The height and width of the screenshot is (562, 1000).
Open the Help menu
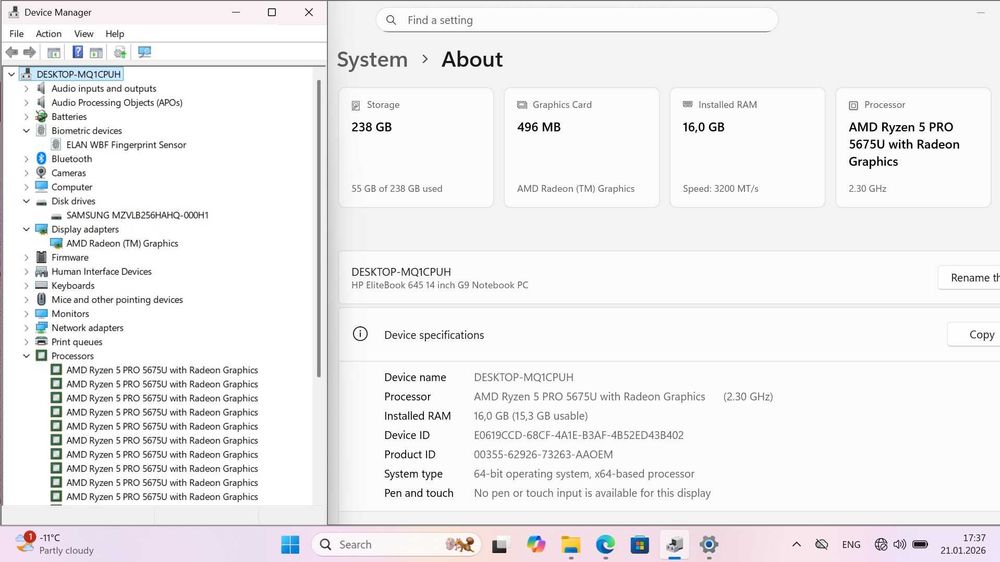[115, 34]
